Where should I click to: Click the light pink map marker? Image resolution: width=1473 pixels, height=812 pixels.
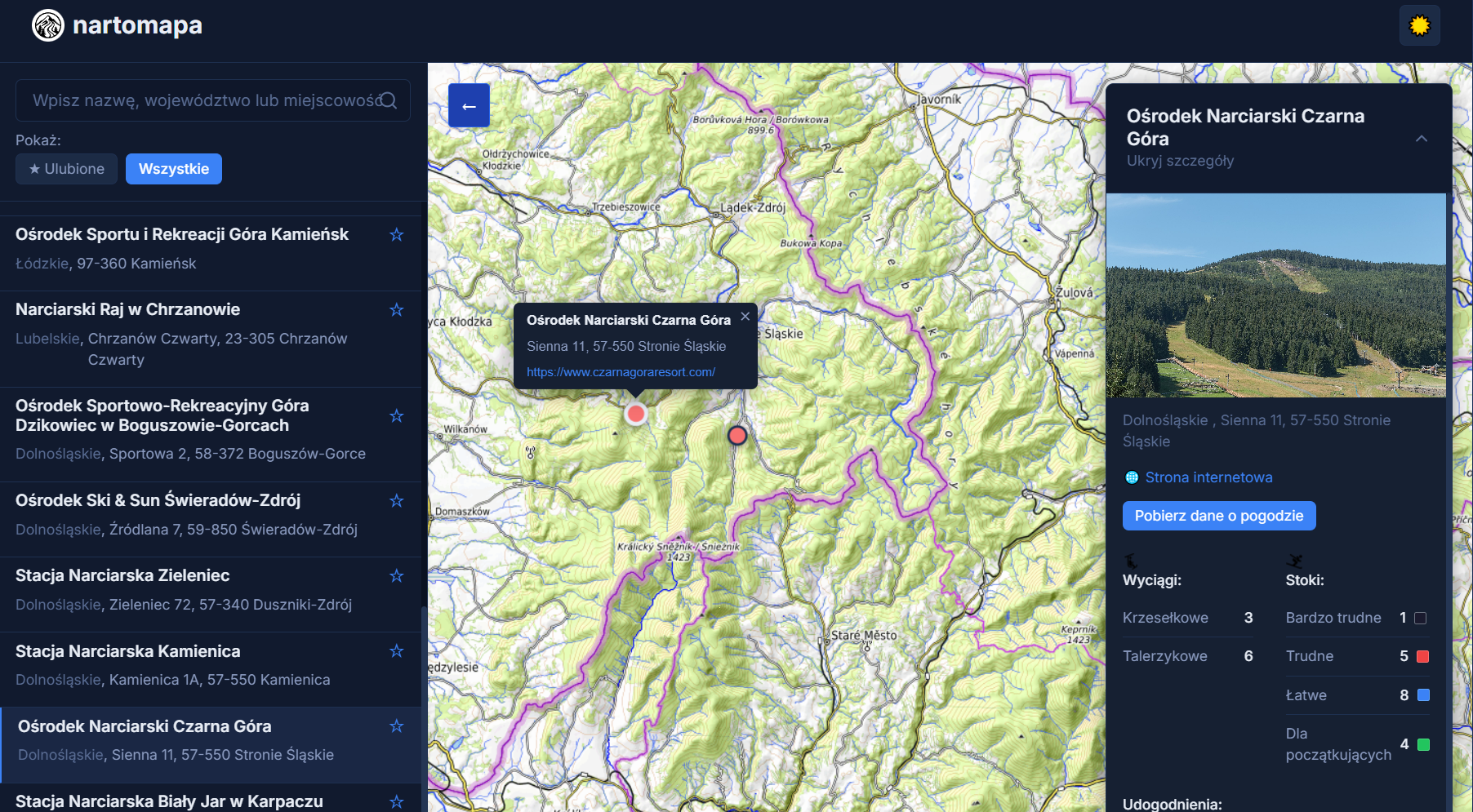click(635, 415)
